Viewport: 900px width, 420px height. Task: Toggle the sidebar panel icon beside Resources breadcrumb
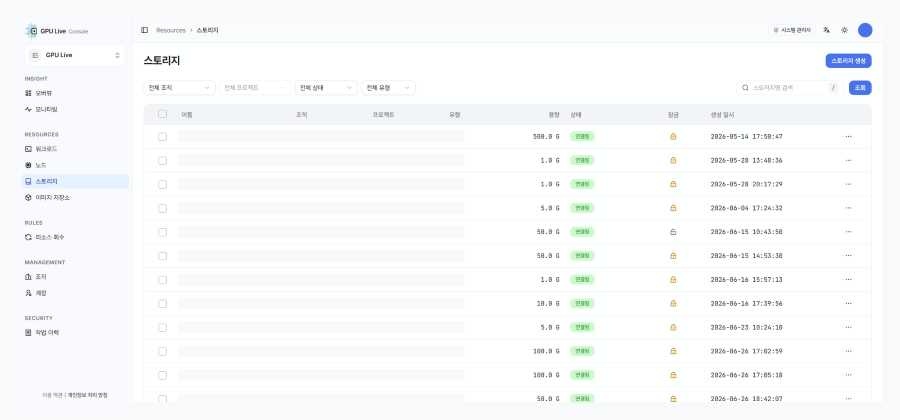pos(145,30)
